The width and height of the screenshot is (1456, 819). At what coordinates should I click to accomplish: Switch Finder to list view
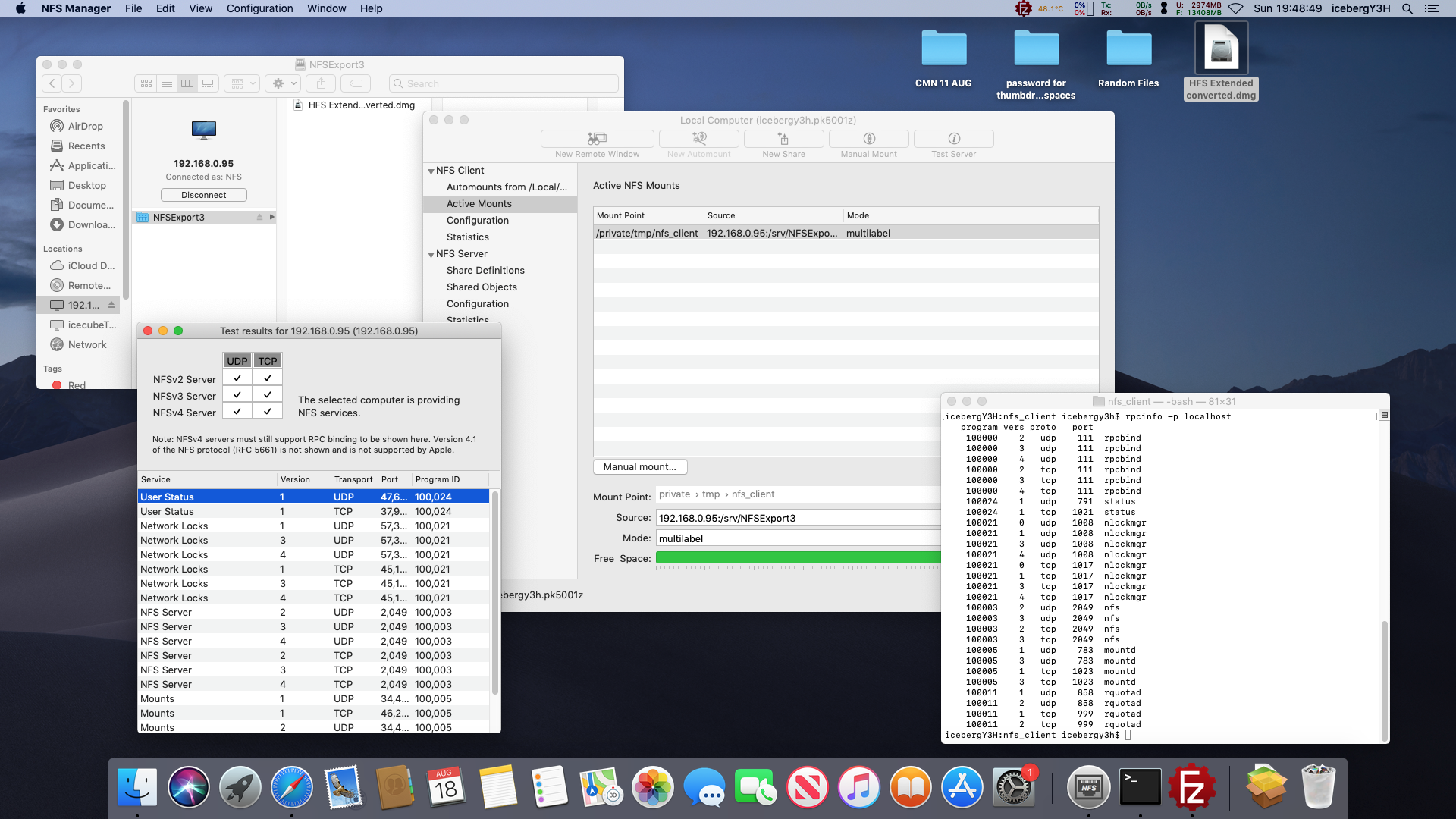167,83
